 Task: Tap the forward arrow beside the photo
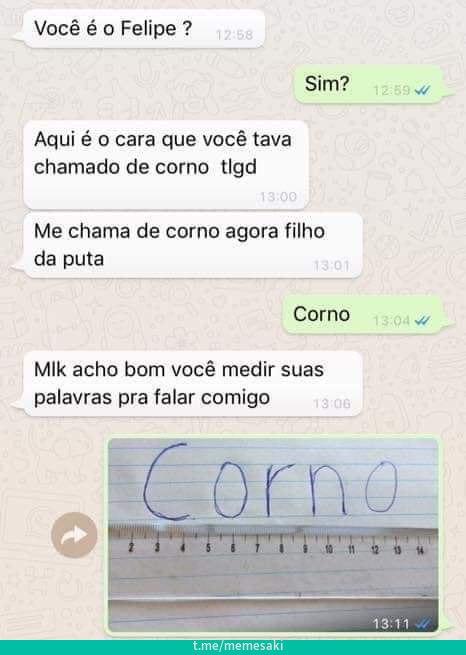74,535
